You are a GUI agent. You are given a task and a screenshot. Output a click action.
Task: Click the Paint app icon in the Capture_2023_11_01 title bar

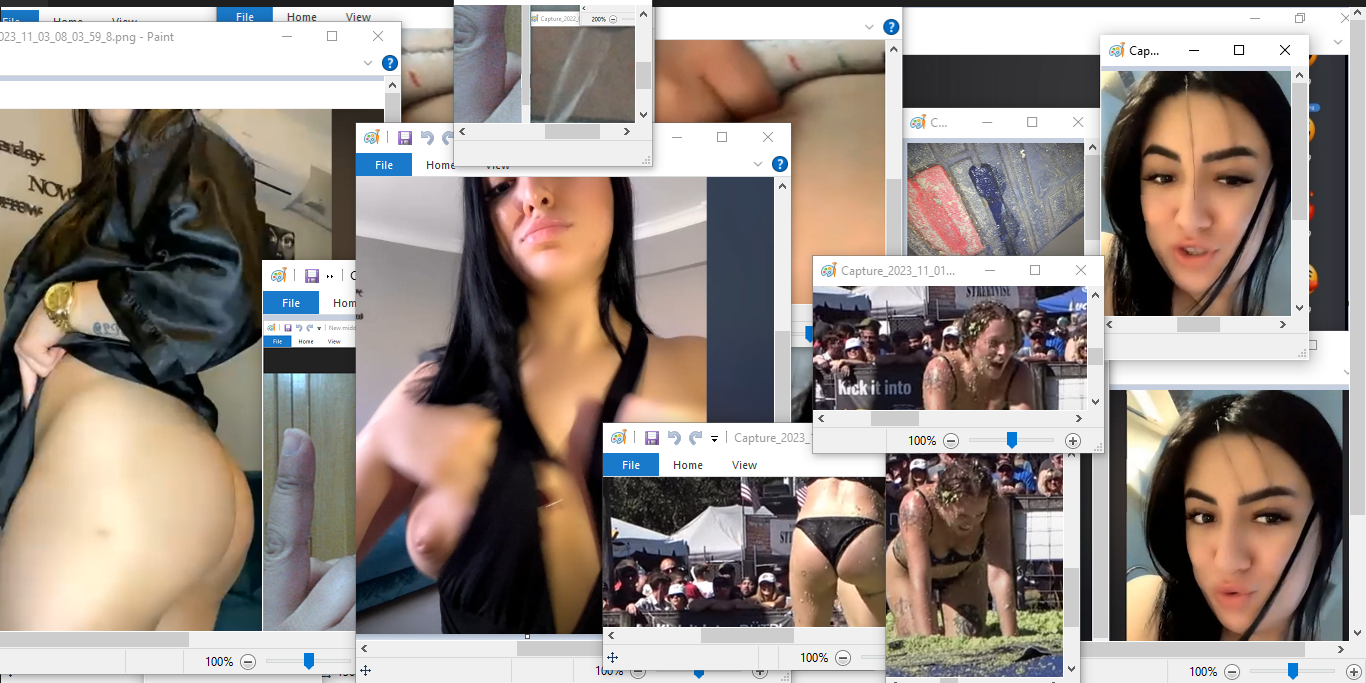click(x=828, y=271)
